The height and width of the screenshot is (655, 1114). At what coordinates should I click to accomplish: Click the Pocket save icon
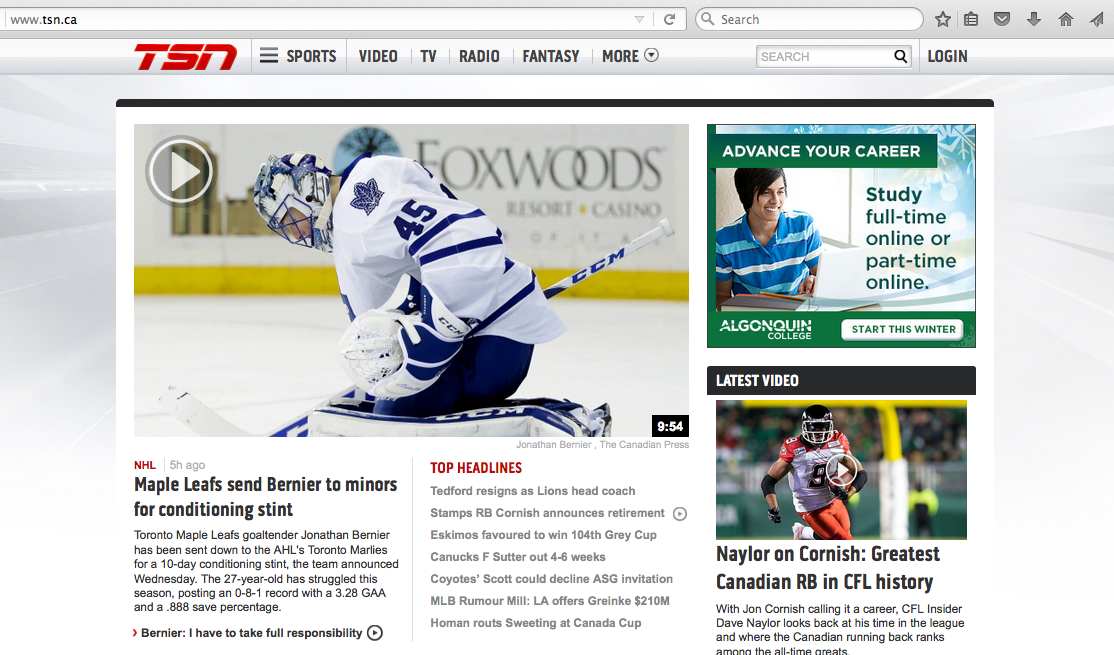(1002, 19)
